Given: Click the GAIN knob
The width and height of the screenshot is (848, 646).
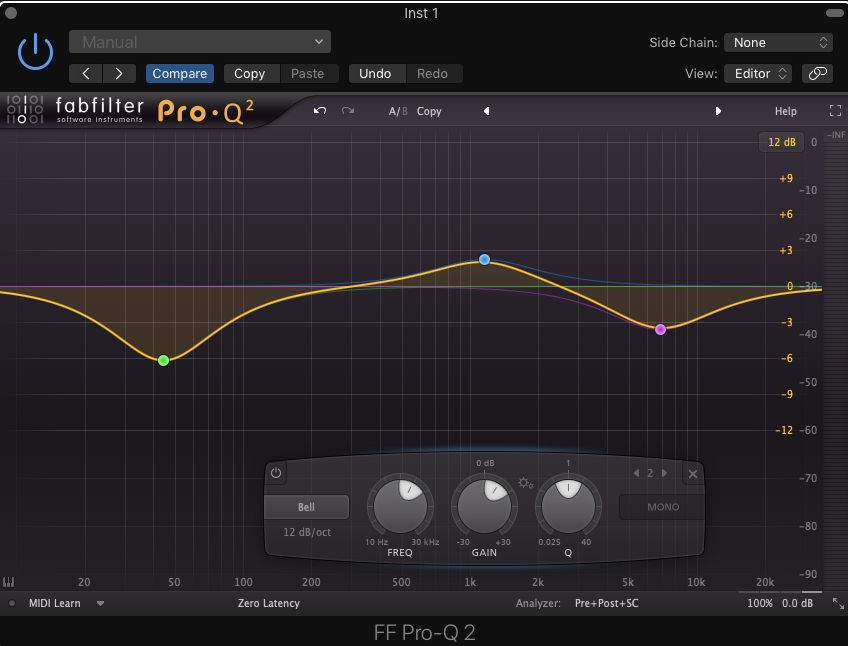Looking at the screenshot, I should 484,507.
